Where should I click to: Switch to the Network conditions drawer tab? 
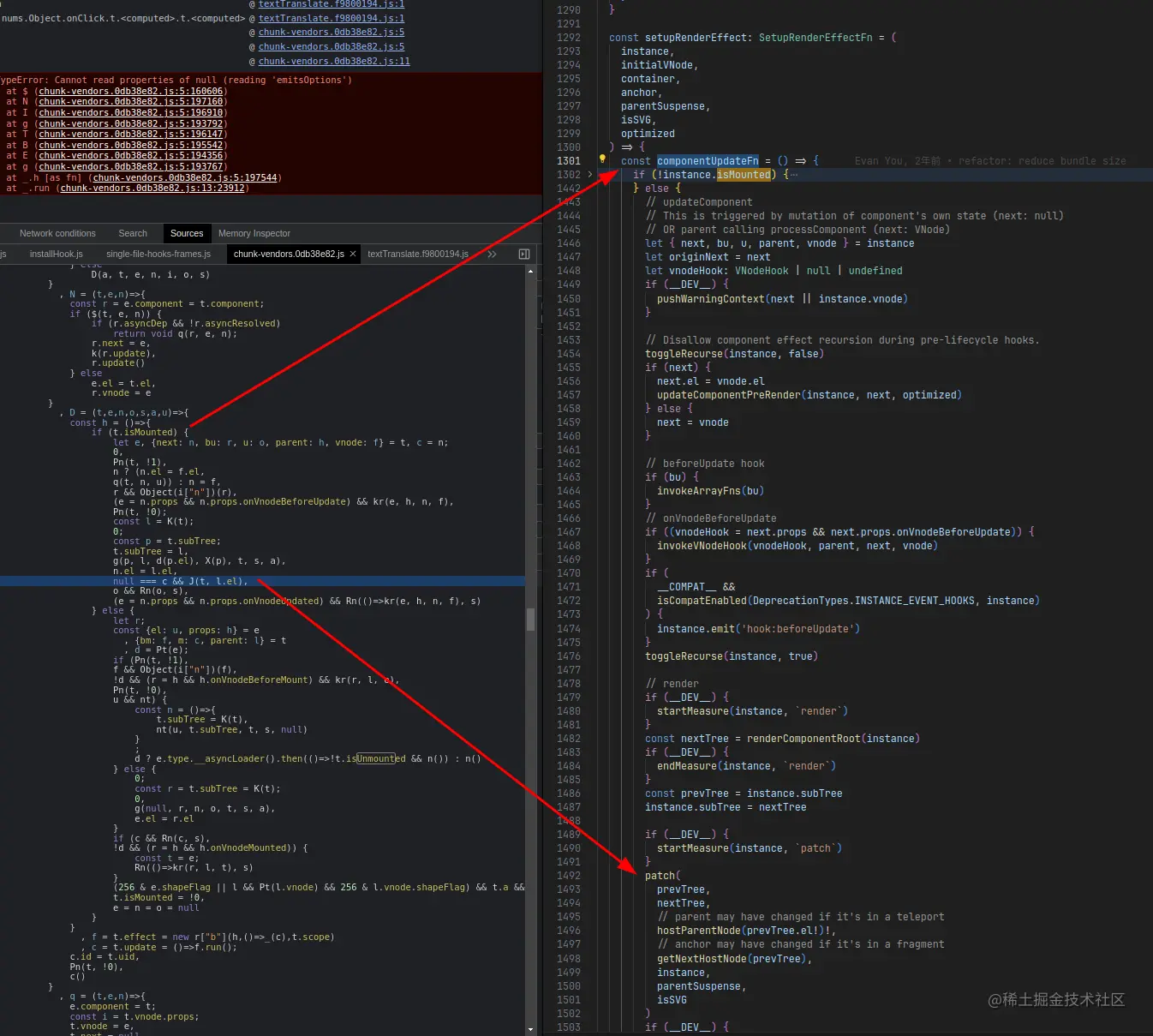coord(57,233)
